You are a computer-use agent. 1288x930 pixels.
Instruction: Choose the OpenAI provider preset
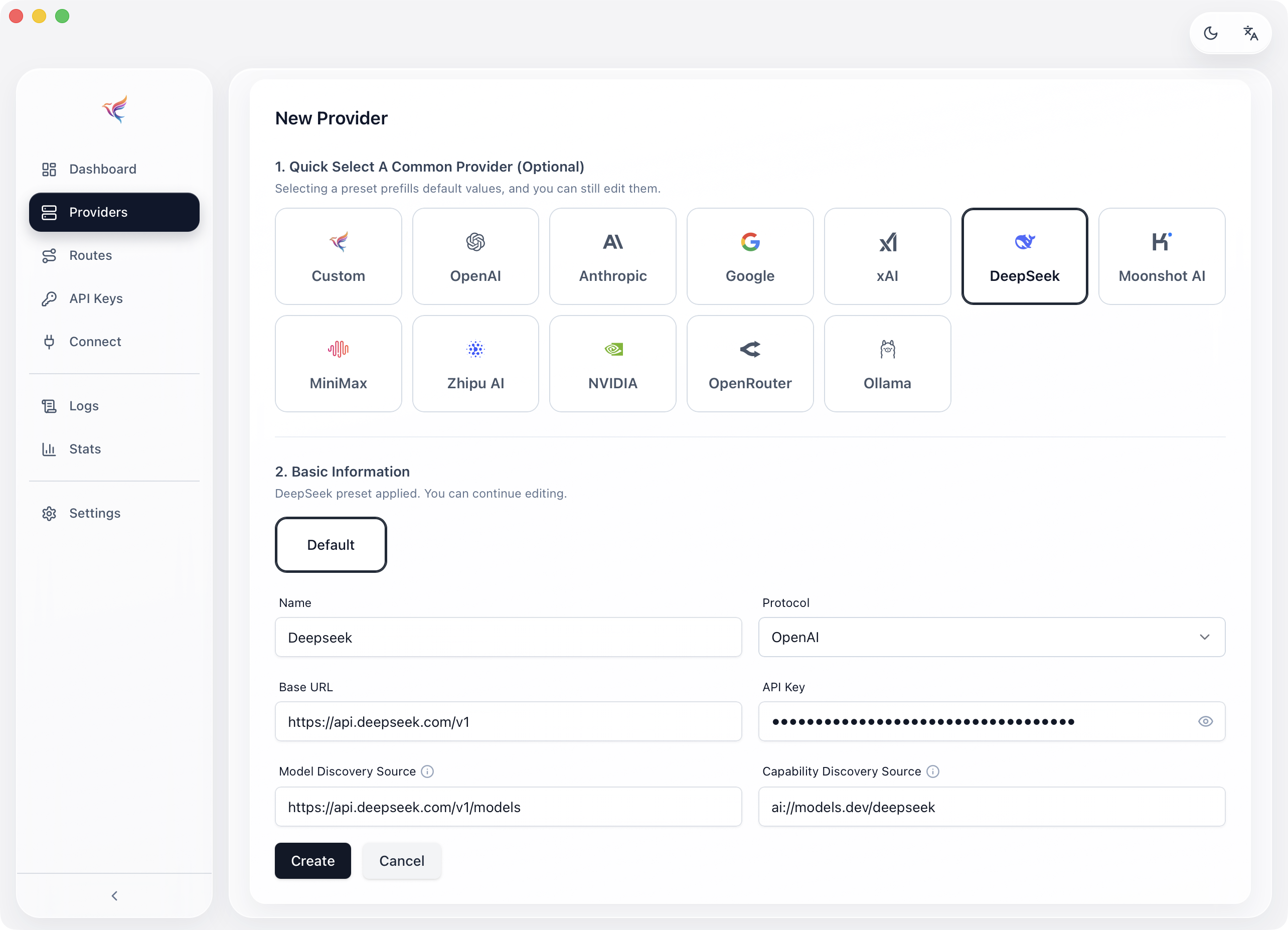(475, 256)
